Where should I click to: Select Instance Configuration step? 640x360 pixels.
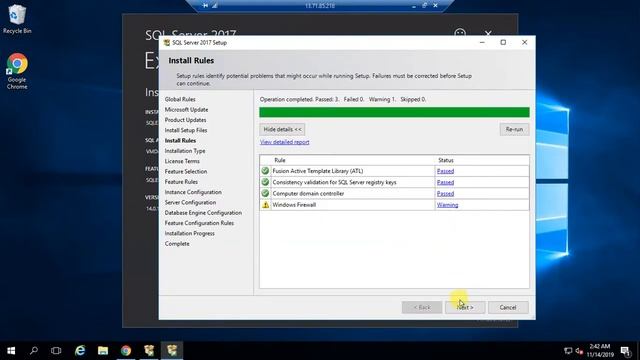coord(193,192)
